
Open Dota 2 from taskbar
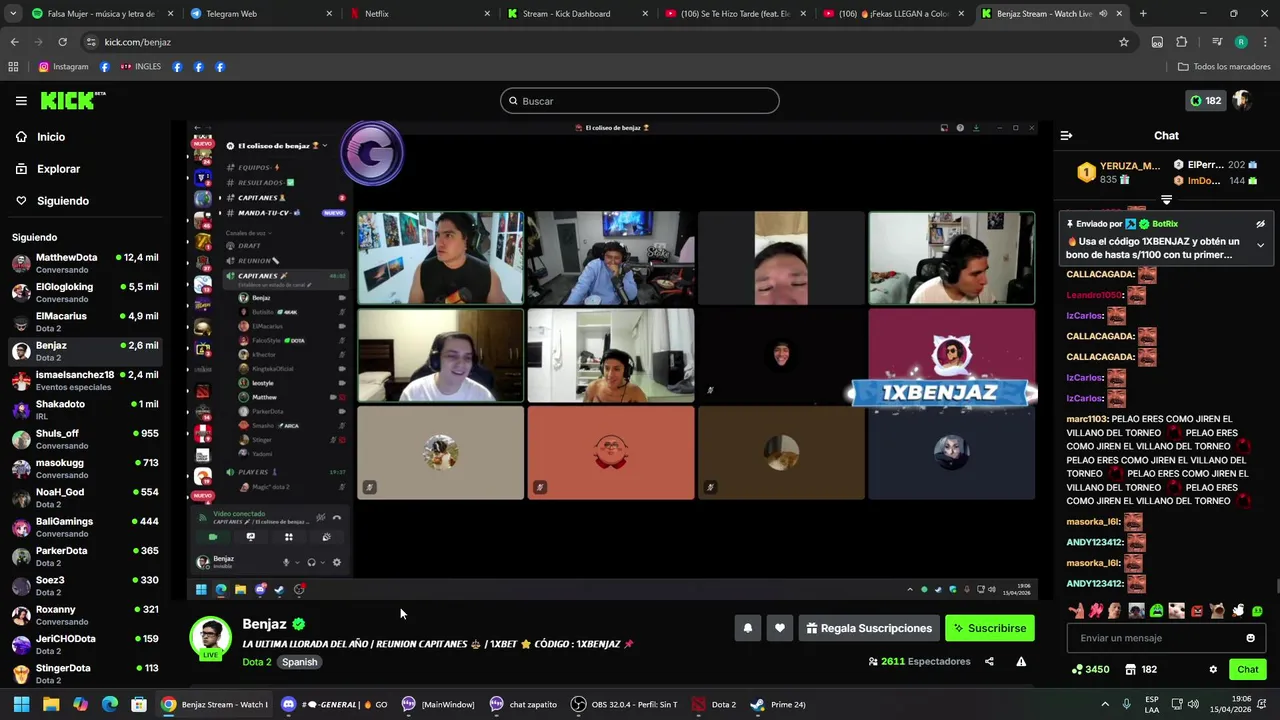(x=713, y=704)
